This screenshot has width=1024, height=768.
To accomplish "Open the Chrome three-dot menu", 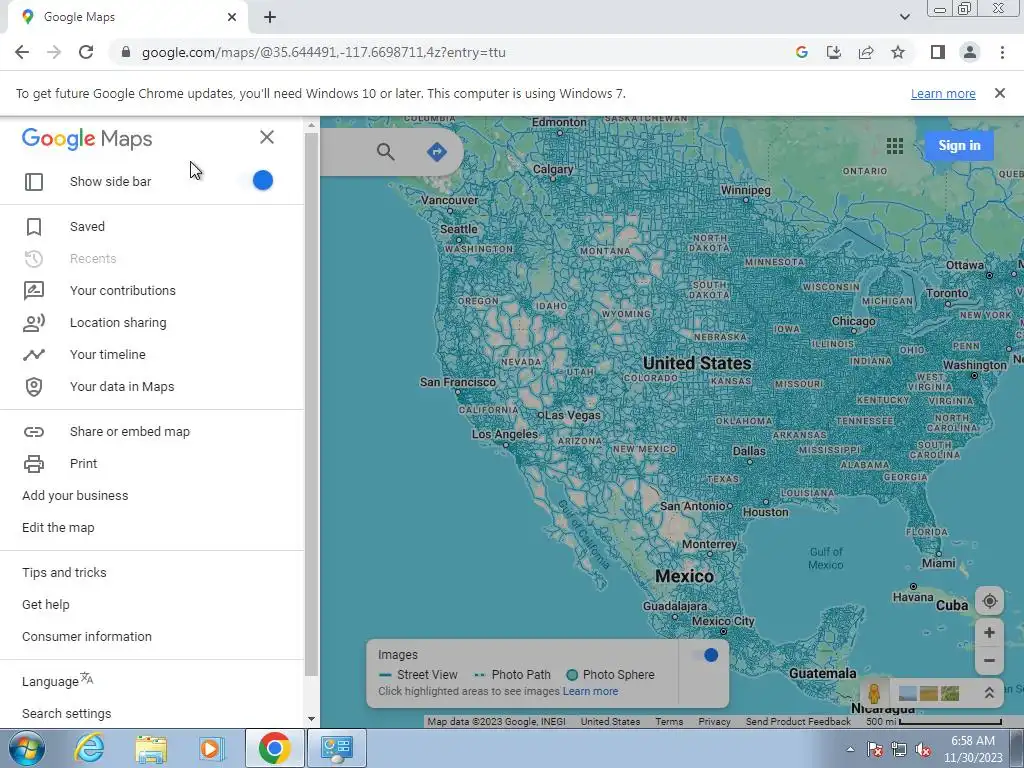I will (1002, 52).
